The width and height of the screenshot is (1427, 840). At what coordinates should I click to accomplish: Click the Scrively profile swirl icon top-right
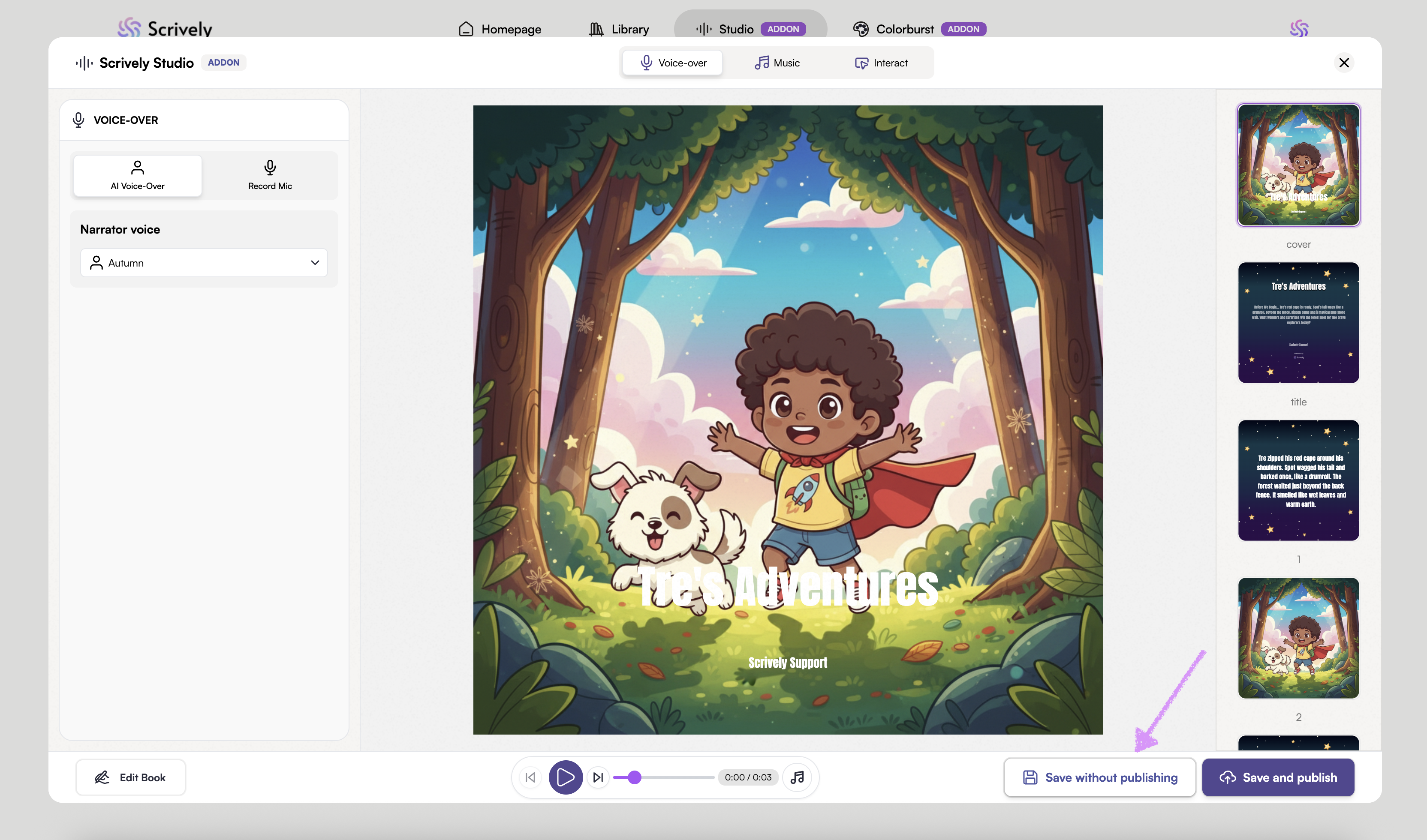tap(1298, 28)
